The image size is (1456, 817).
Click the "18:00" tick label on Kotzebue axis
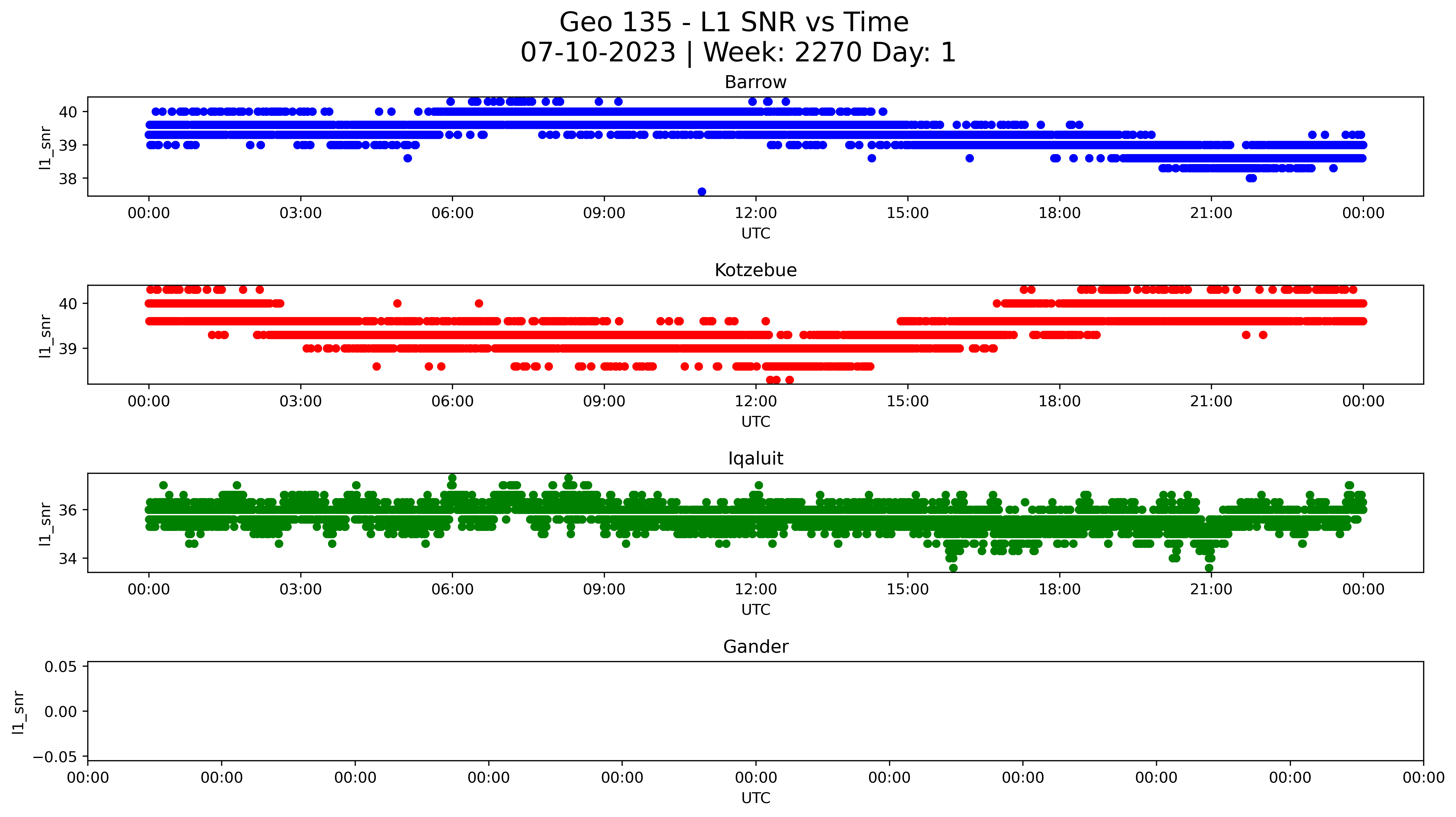coord(1059,402)
